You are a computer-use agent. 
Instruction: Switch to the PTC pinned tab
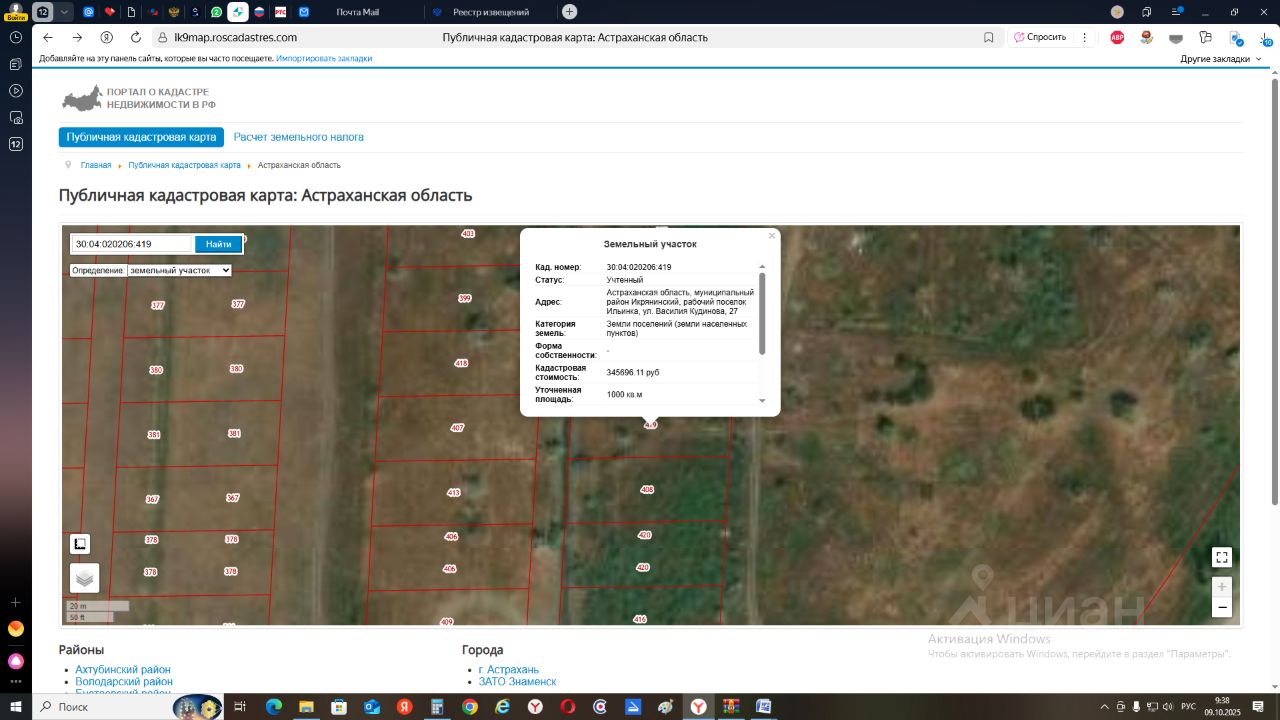pos(281,12)
